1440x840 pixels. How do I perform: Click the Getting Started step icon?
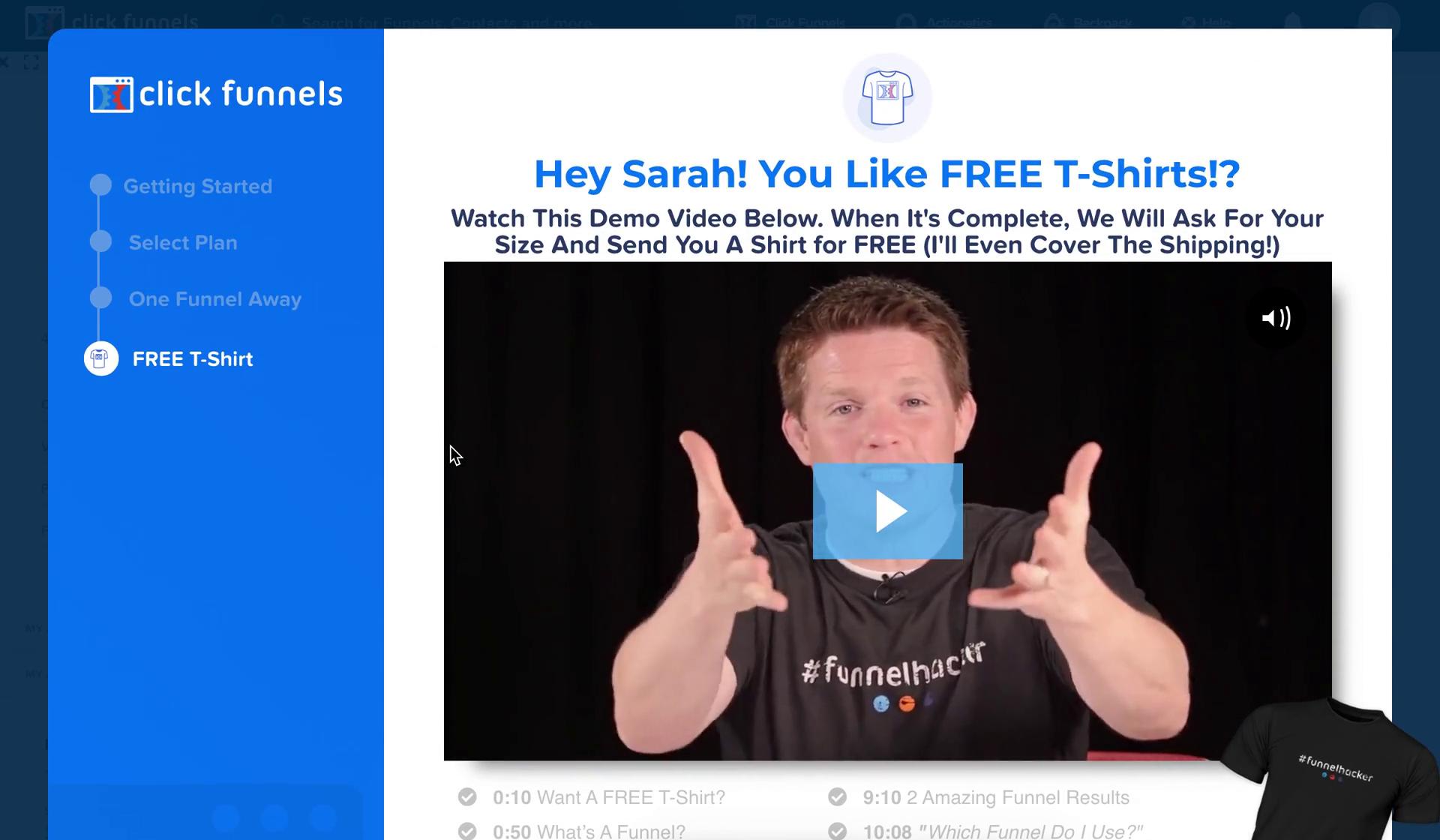(100, 185)
